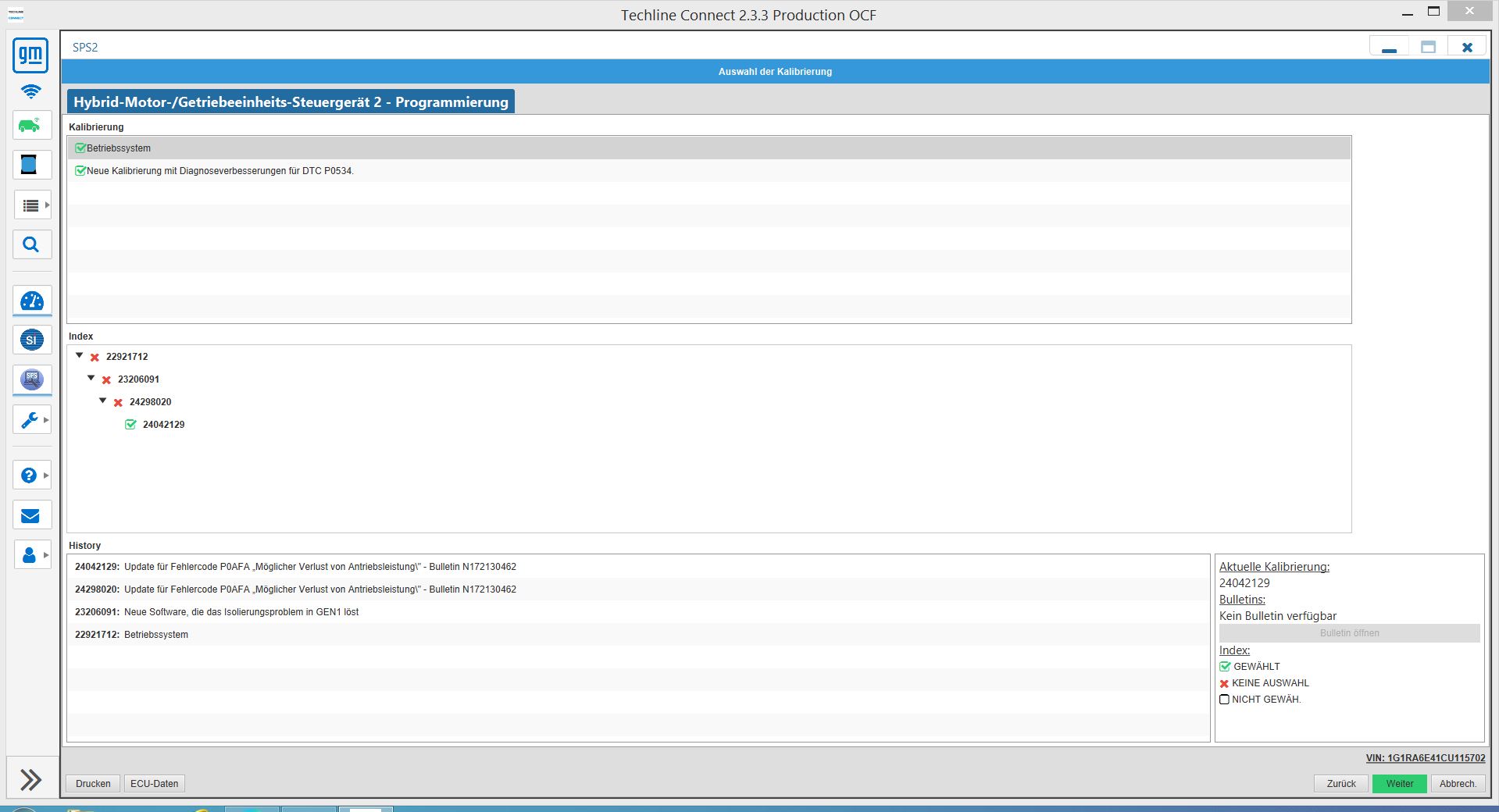Toggle the Betriebssystem calibration checkbox
This screenshot has width=1499, height=812.
coord(80,148)
